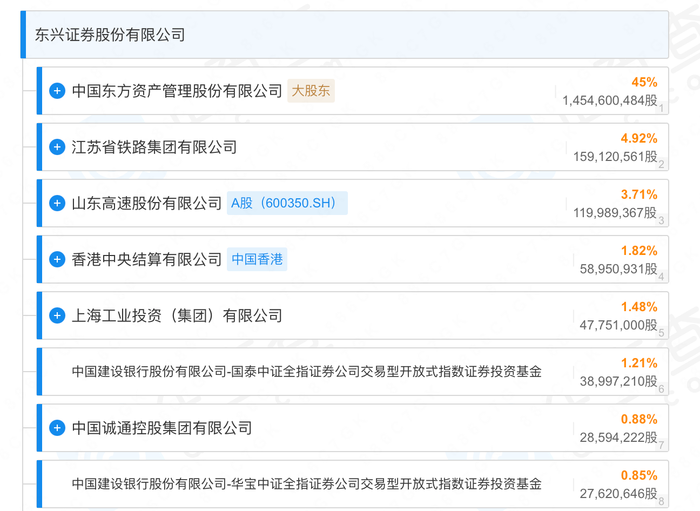Open 中国诚通控股集团有限公司 company link

(x=162, y=428)
